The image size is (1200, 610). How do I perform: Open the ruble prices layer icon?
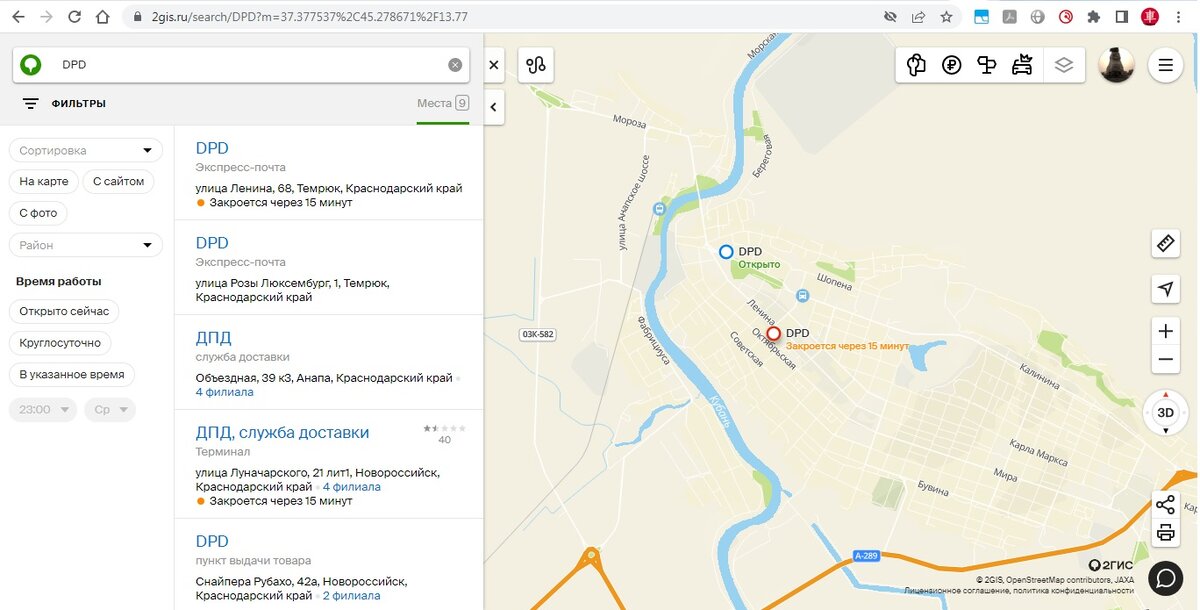coord(952,65)
